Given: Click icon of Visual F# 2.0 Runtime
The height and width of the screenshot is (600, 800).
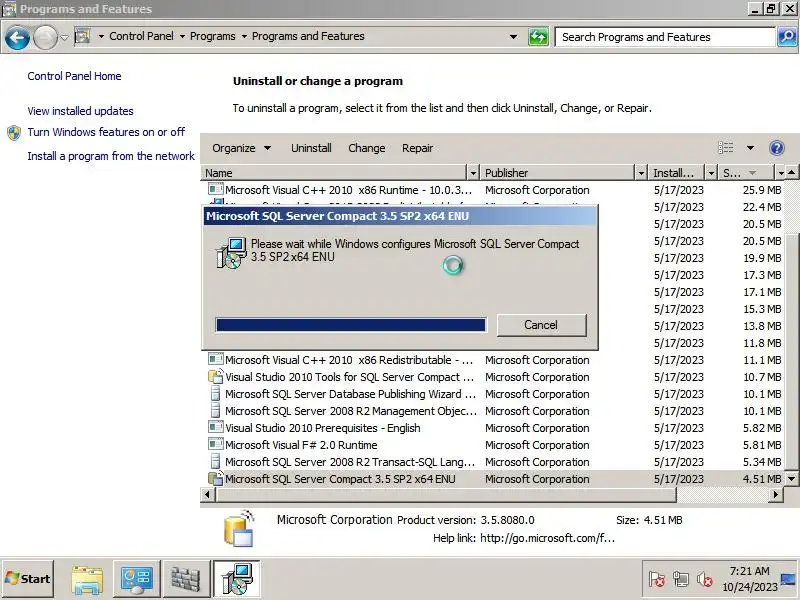Looking at the screenshot, I should point(216,444).
